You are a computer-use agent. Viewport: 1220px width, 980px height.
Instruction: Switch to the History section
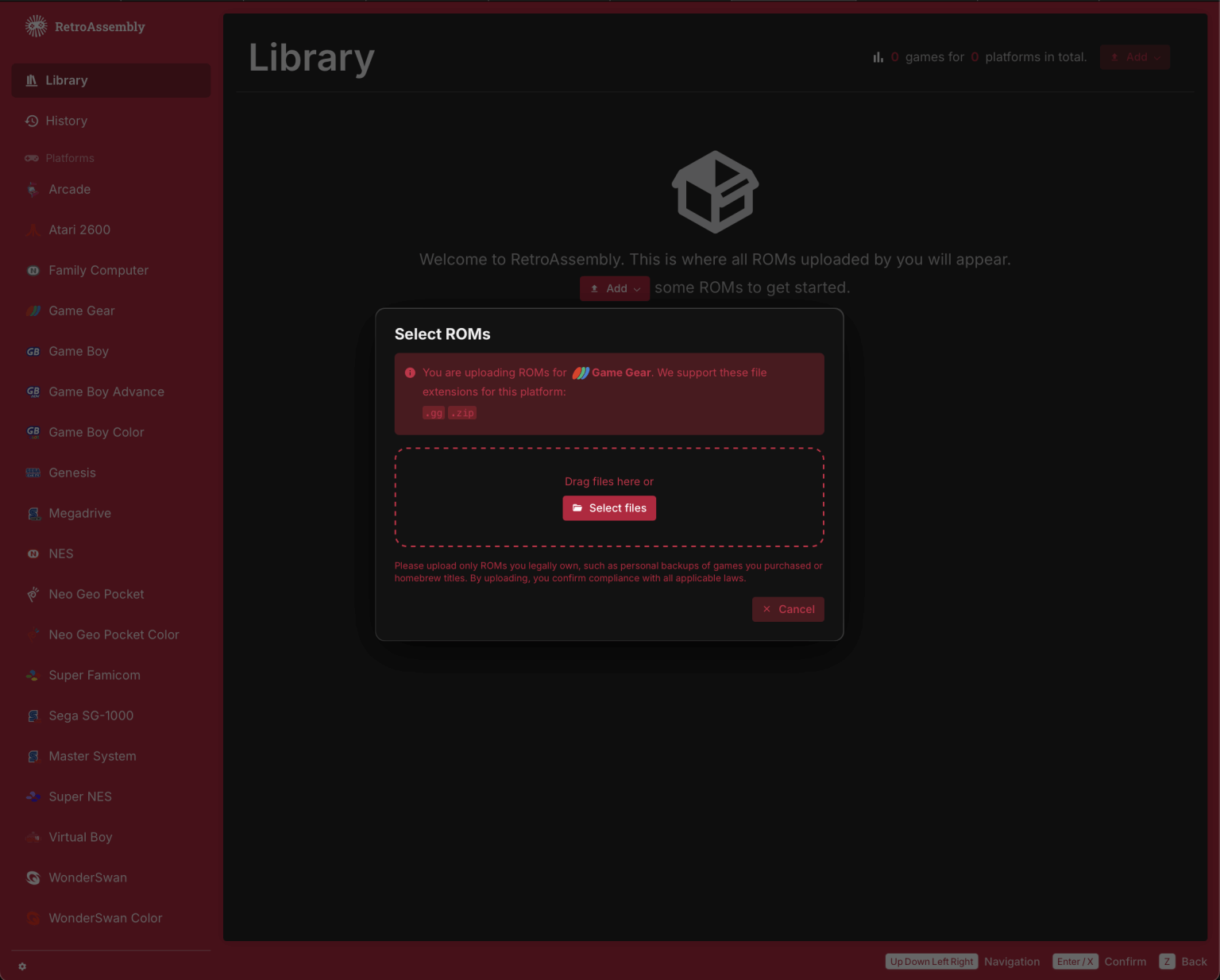click(x=66, y=121)
